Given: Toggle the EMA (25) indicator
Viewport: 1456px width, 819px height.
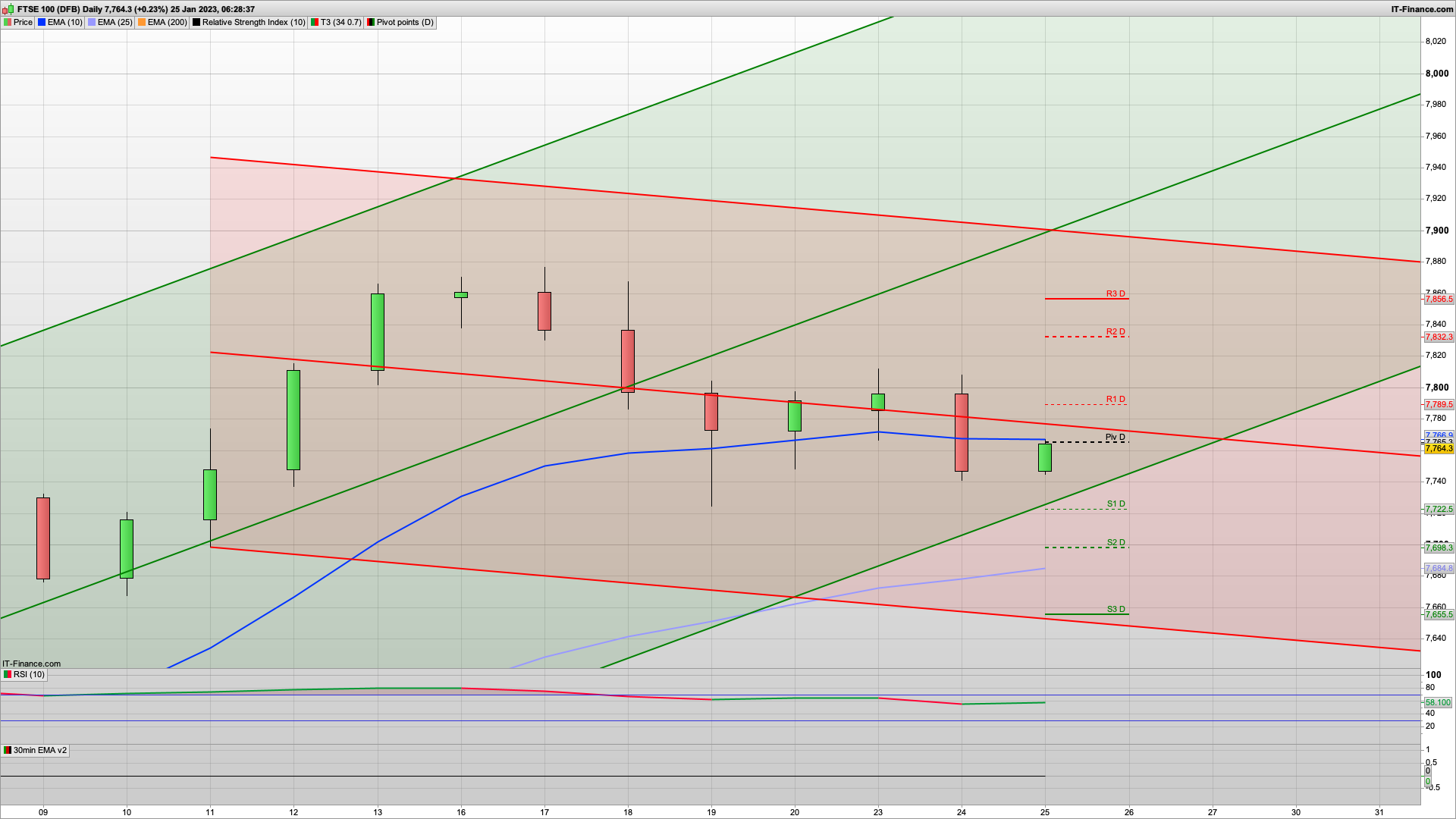Looking at the screenshot, I should pos(91,22).
